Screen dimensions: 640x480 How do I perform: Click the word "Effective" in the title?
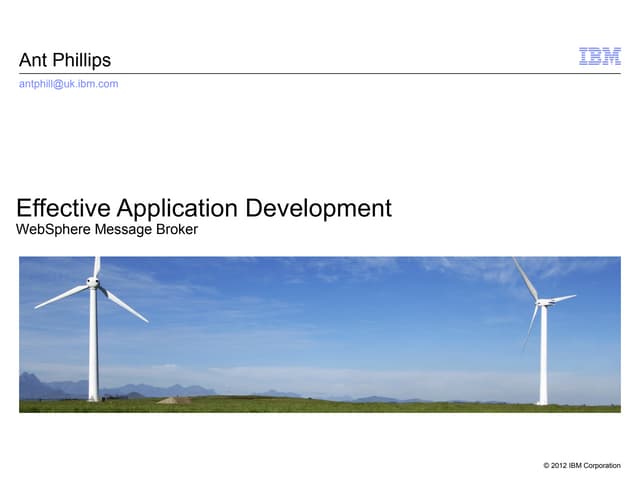coord(63,208)
